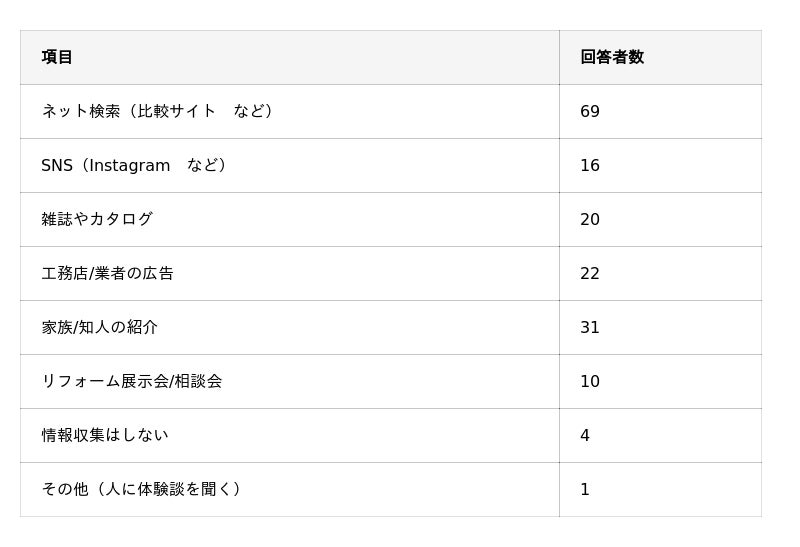Image resolution: width=800 pixels, height=547 pixels.
Task: Click the その他 row label
Action: [x=64, y=489]
